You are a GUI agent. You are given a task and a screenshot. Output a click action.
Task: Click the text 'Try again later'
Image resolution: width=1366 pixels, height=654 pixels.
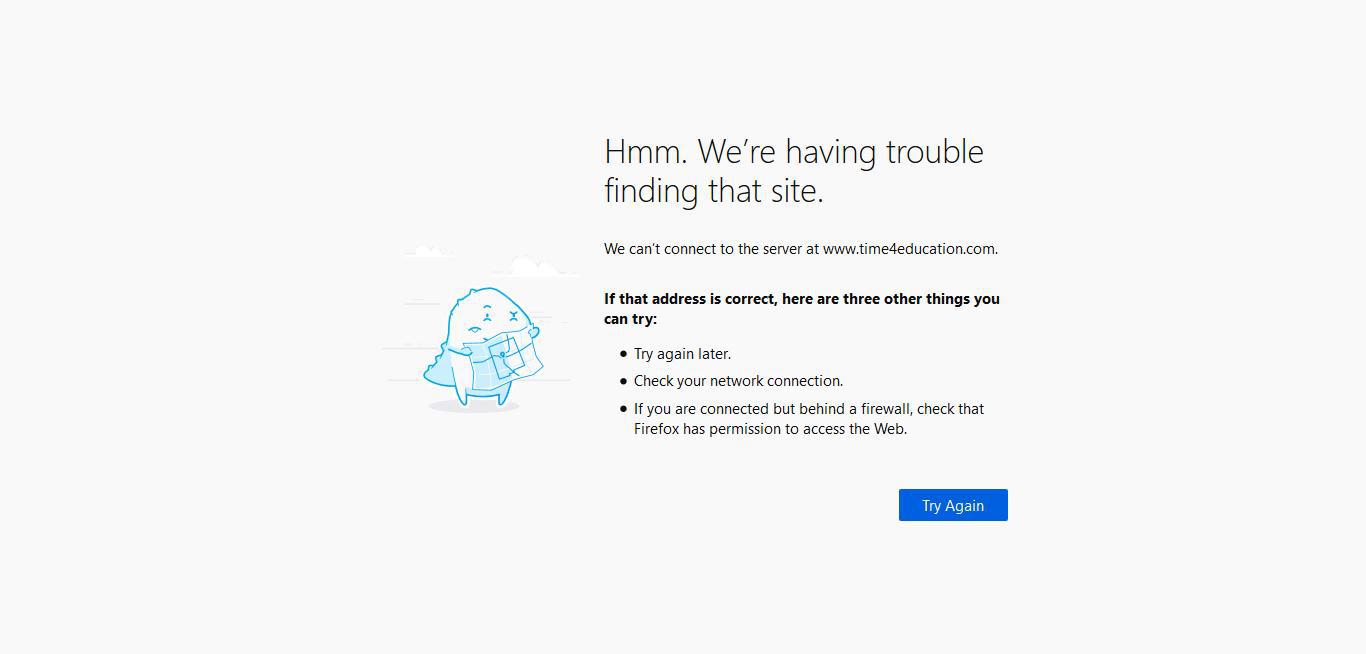click(x=682, y=353)
